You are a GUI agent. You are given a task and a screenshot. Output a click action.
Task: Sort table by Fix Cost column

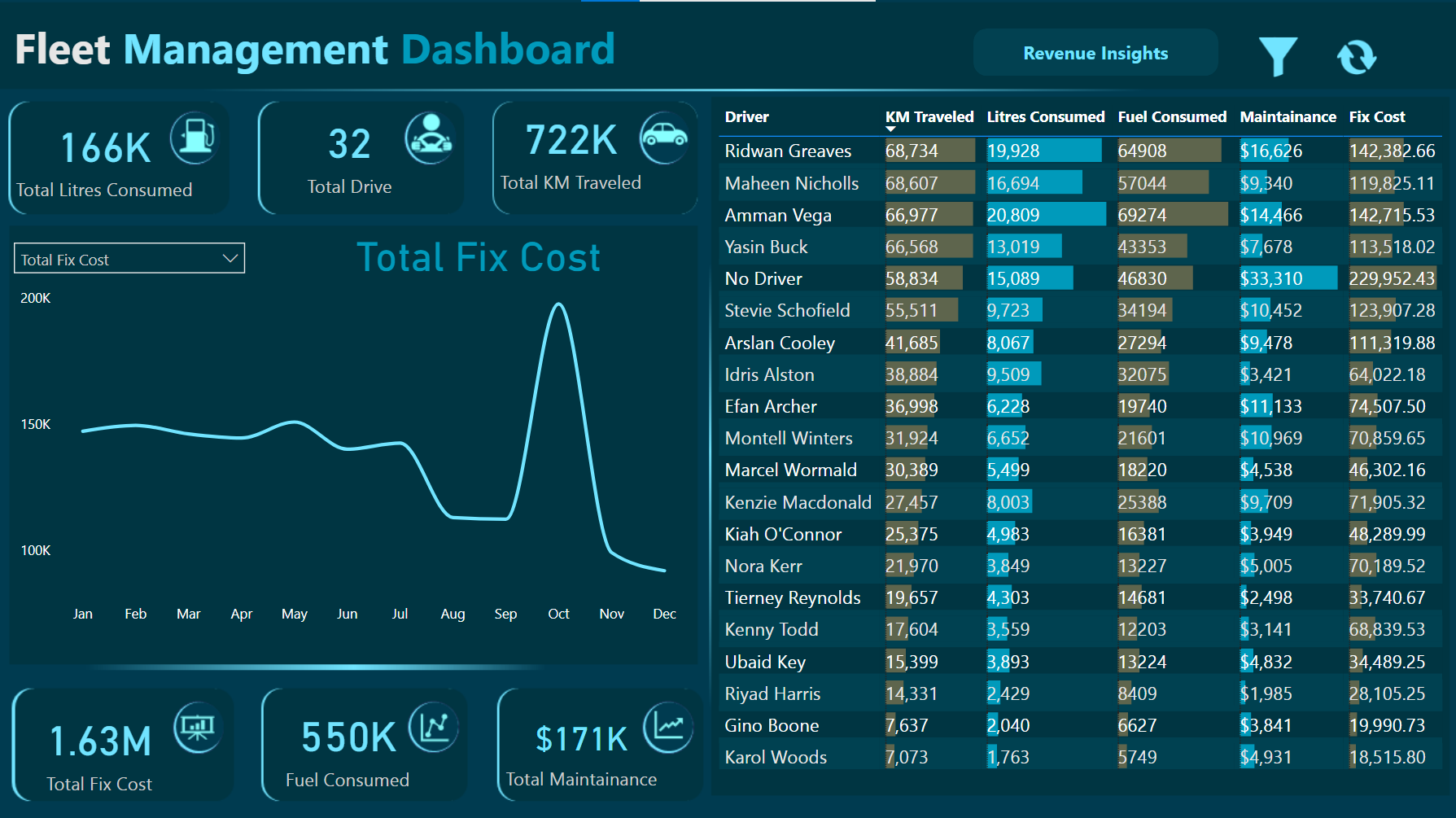(1376, 117)
